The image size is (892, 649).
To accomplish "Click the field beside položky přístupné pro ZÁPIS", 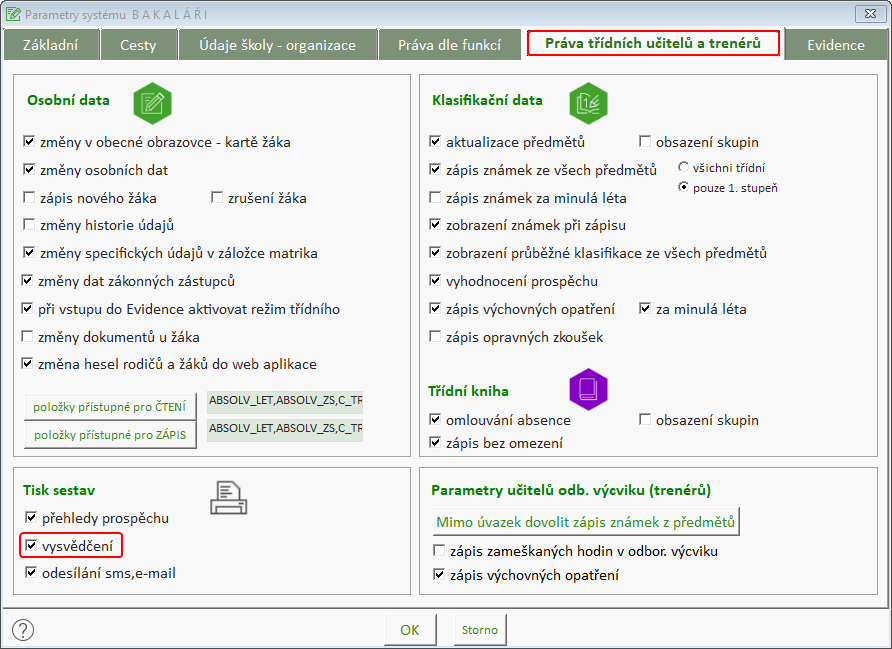I will tap(285, 430).
